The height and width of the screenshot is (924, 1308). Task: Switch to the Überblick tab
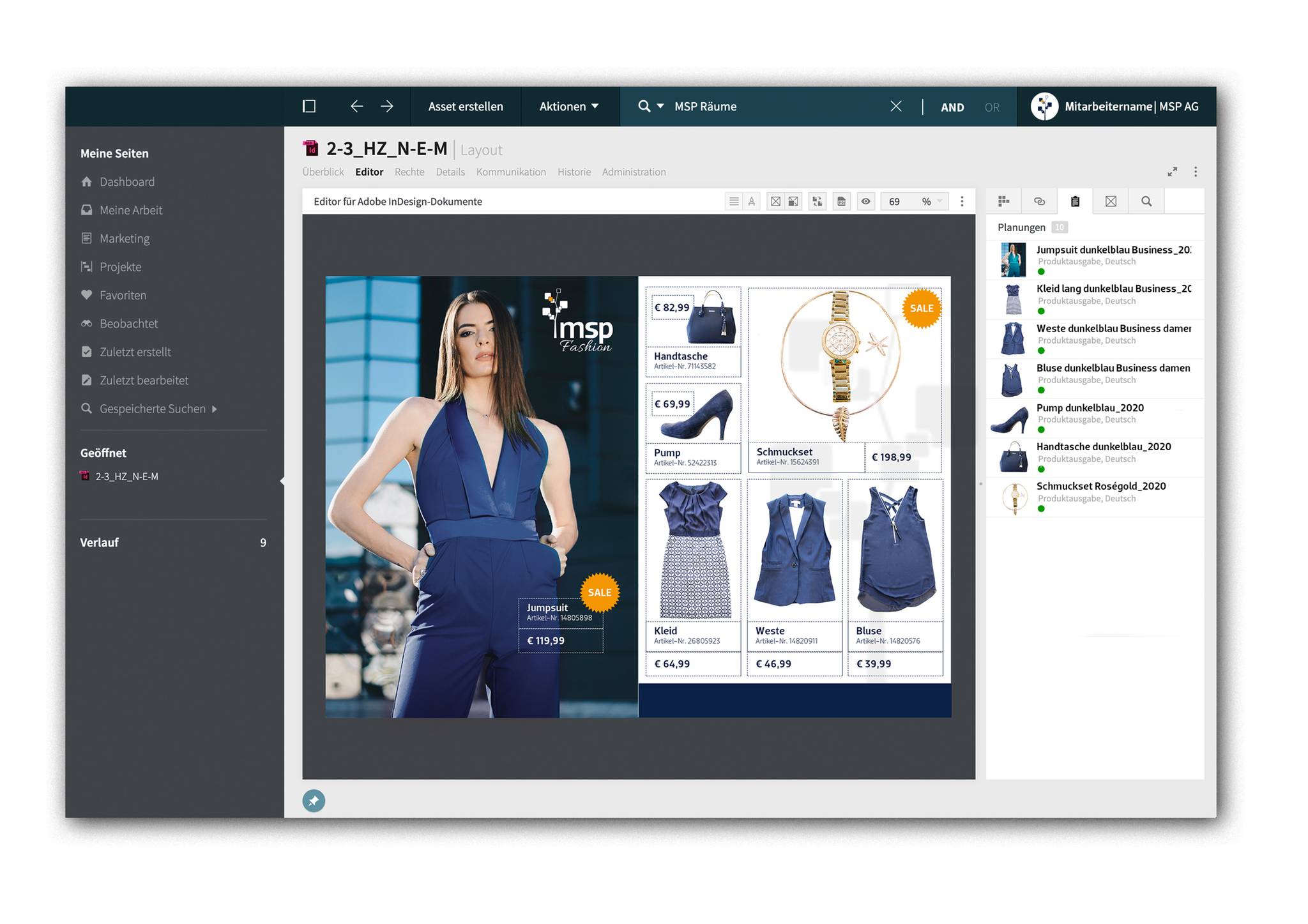323,172
